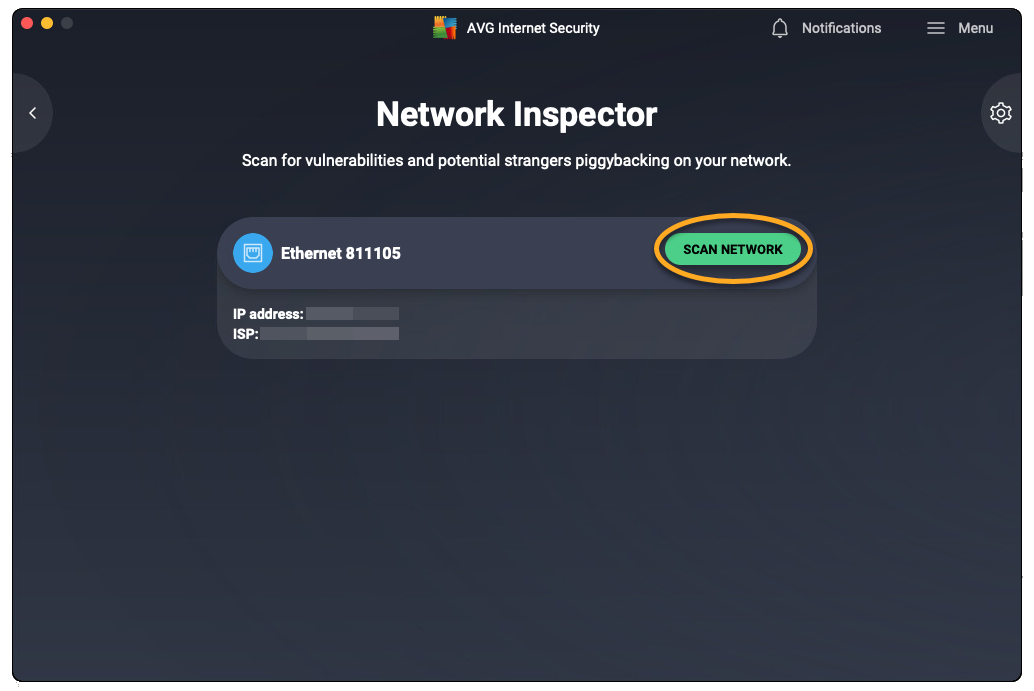
Task: Open the Notifications label
Action: (841, 28)
